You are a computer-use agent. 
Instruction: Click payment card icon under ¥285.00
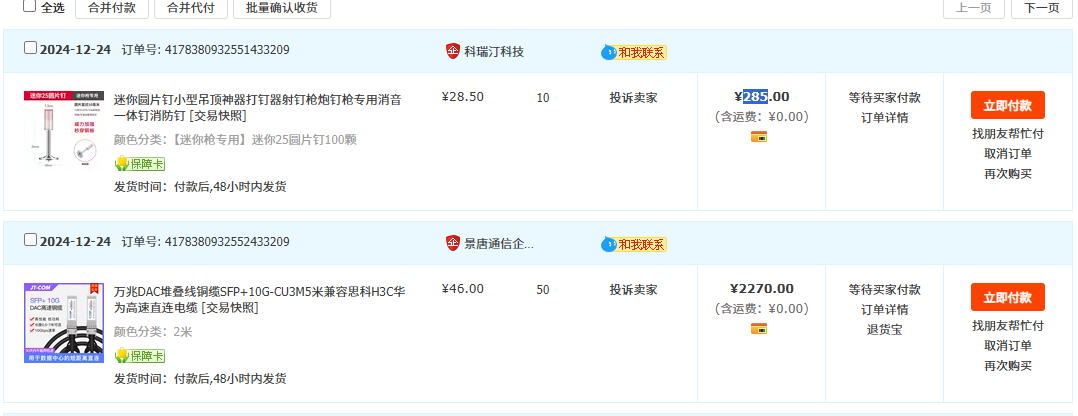(x=759, y=136)
